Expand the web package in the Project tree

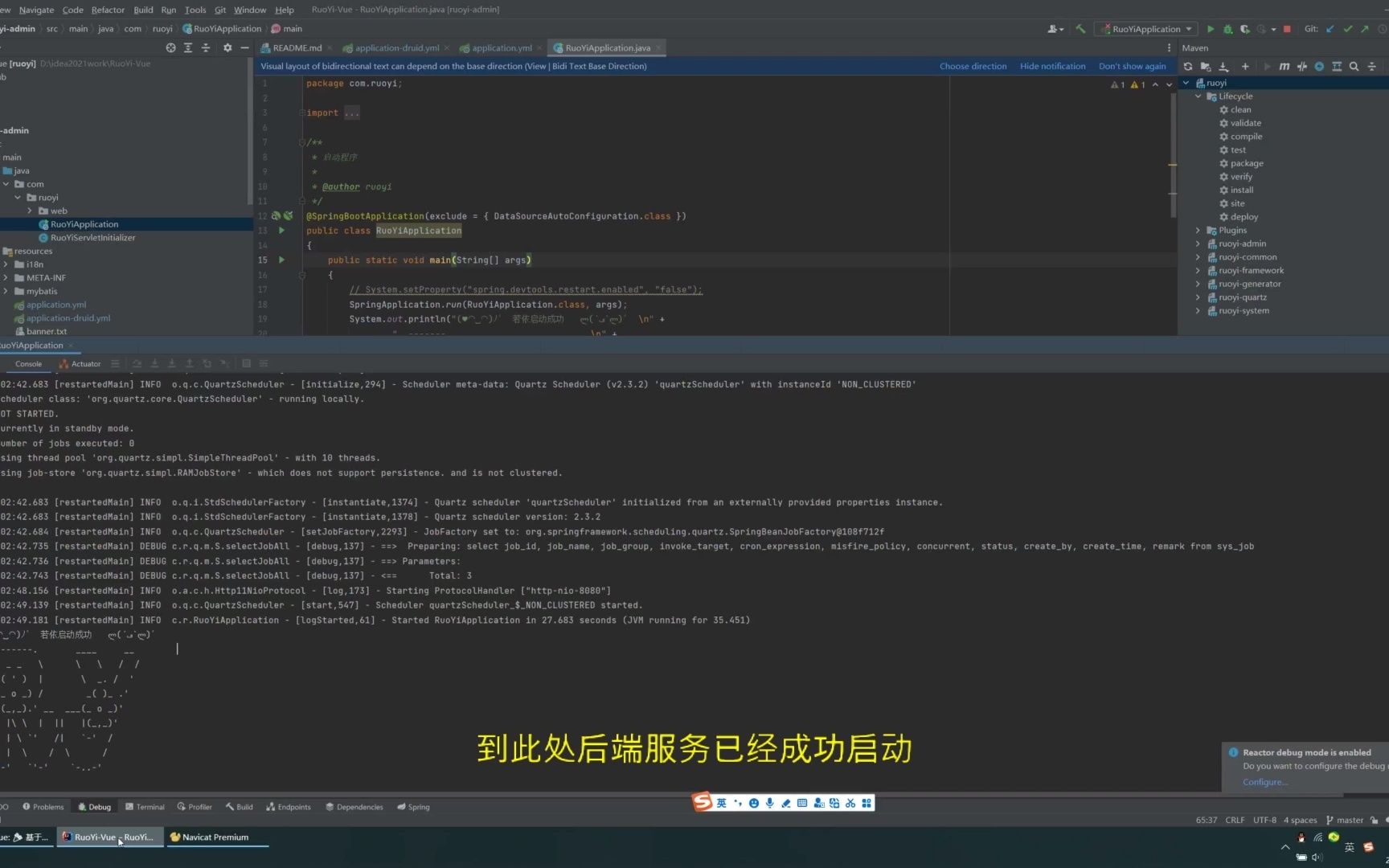pos(30,211)
